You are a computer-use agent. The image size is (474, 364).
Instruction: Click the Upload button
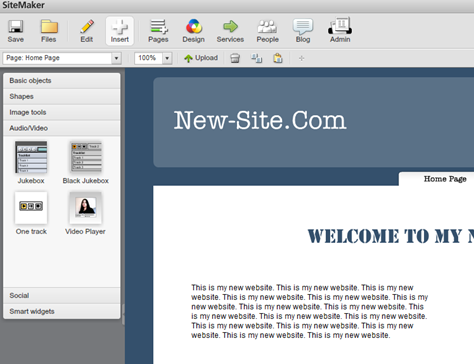(201, 58)
